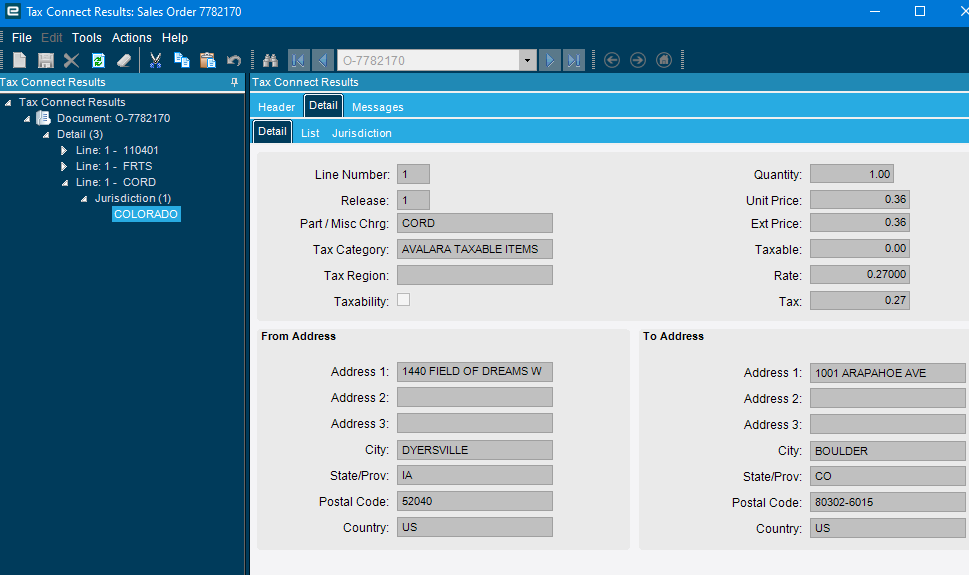
Task: Click the green Refresh icon
Action: pyautogui.click(x=98, y=60)
